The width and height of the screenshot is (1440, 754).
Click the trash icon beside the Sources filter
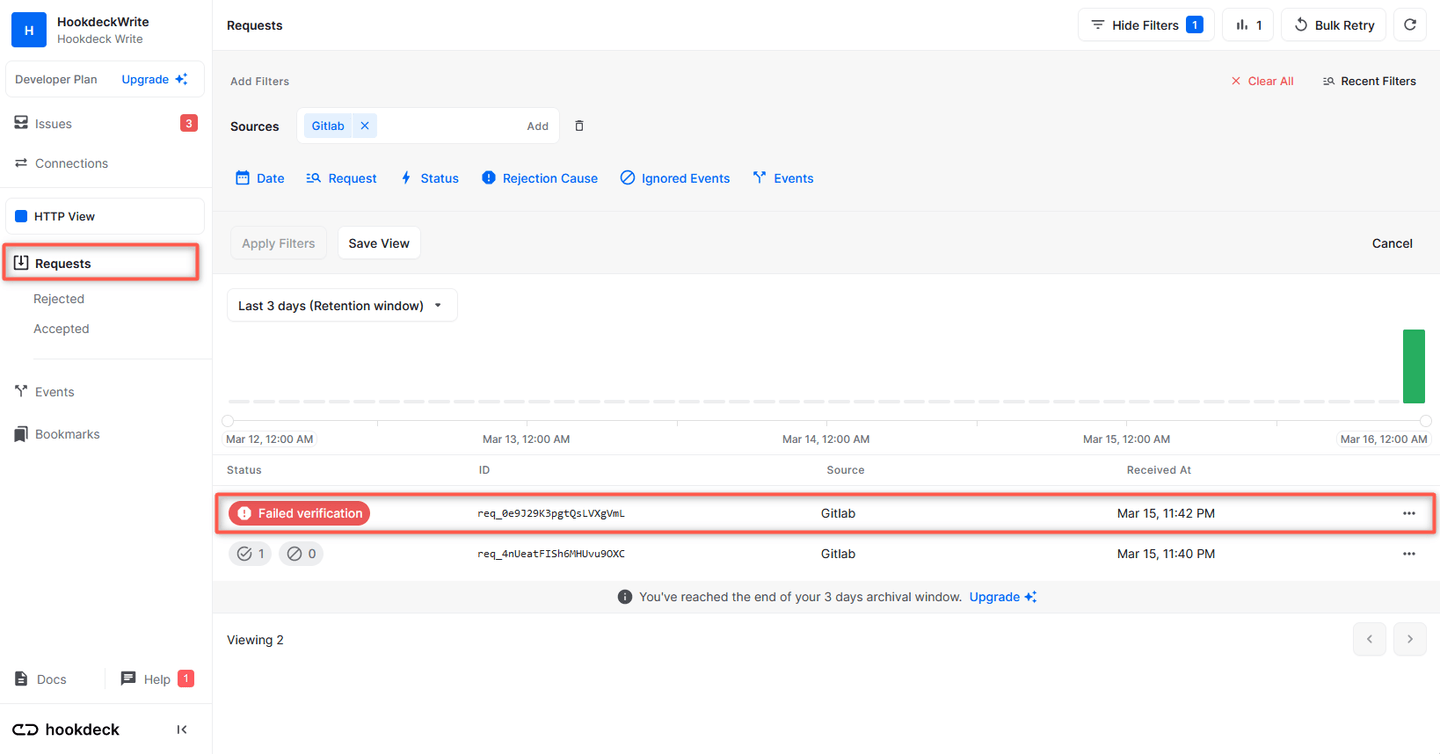(578, 125)
